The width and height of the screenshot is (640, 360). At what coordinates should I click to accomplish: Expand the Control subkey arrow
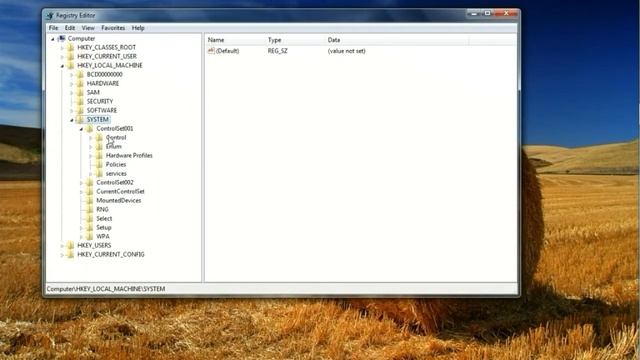pos(91,138)
